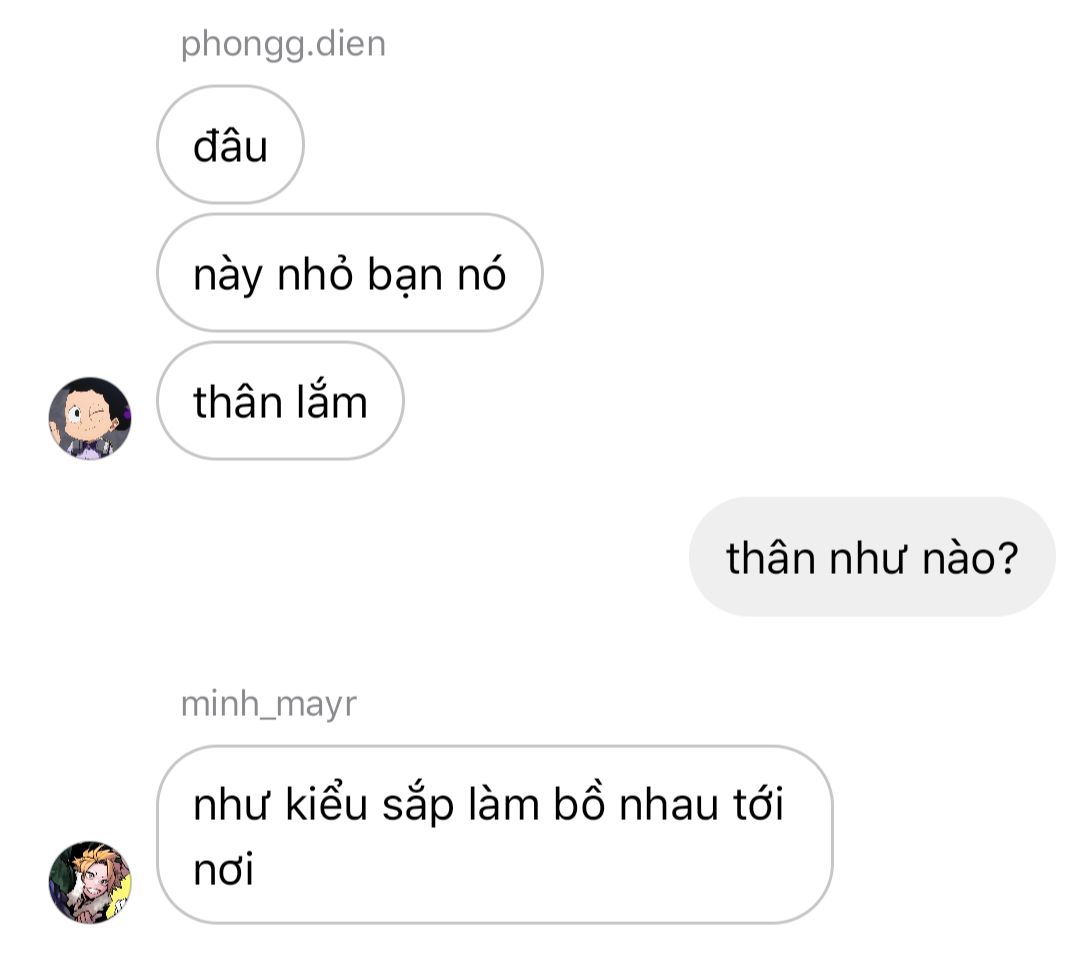Open phongg.dien's profile avatar picture
The width and height of the screenshot is (1080, 961).
(x=90, y=418)
